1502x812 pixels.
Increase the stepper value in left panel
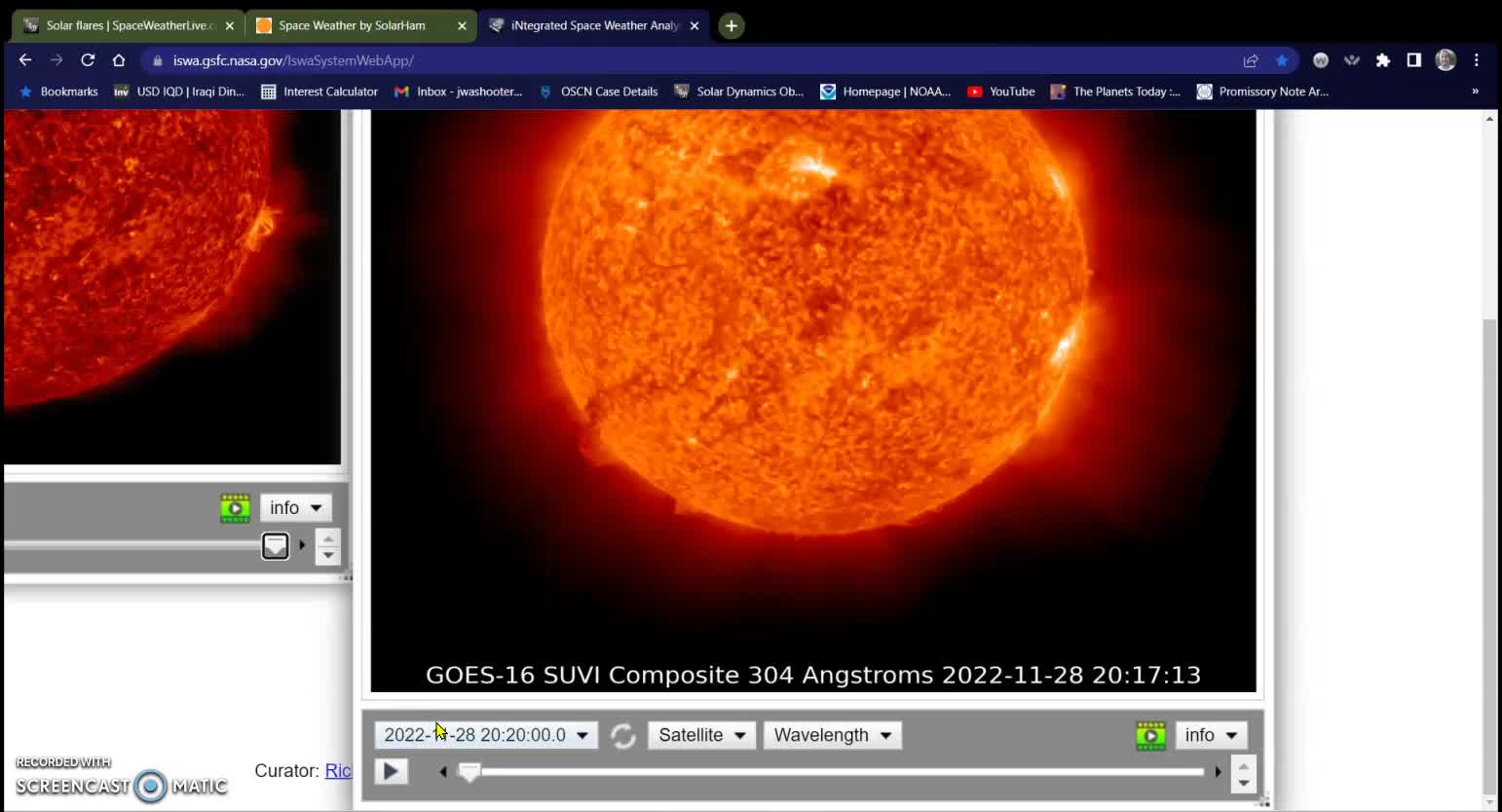328,537
